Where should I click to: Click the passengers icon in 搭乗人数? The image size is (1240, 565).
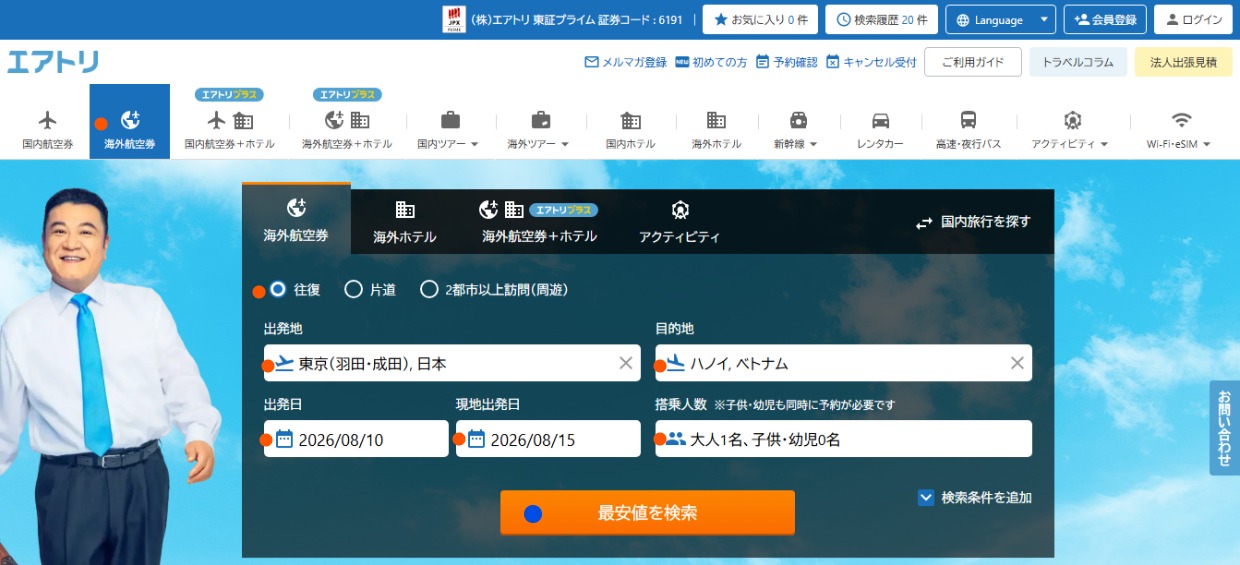[676, 439]
